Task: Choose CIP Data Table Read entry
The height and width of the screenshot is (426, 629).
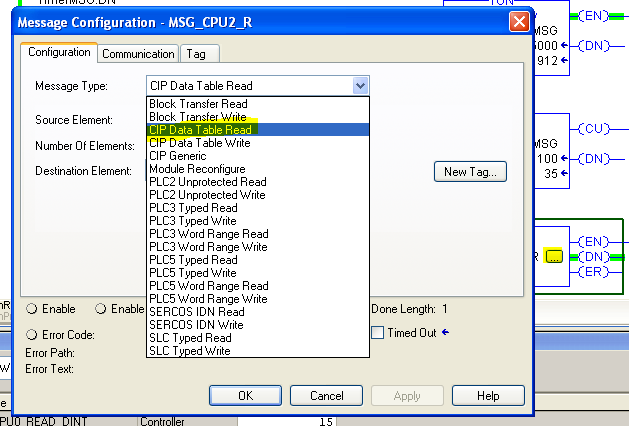Action: [x=258, y=130]
